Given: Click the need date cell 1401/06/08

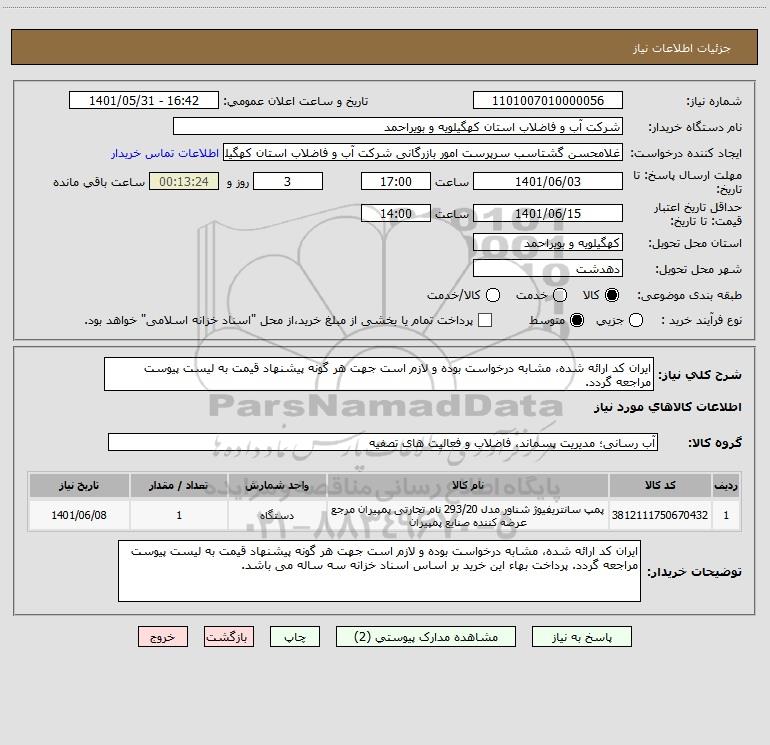Looking at the screenshot, I should coord(79,515).
